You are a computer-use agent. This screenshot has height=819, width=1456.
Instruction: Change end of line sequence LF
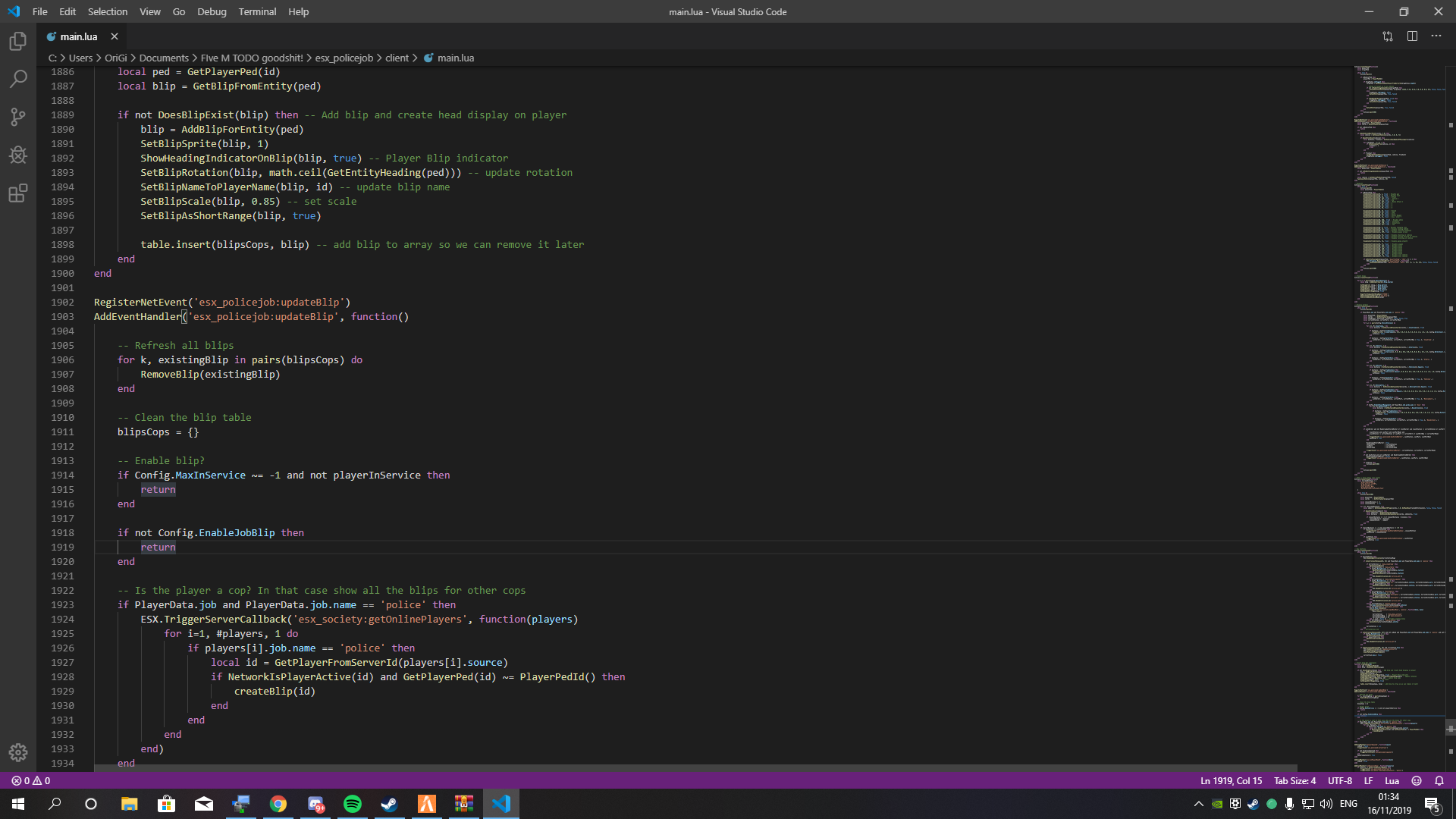click(x=1368, y=780)
